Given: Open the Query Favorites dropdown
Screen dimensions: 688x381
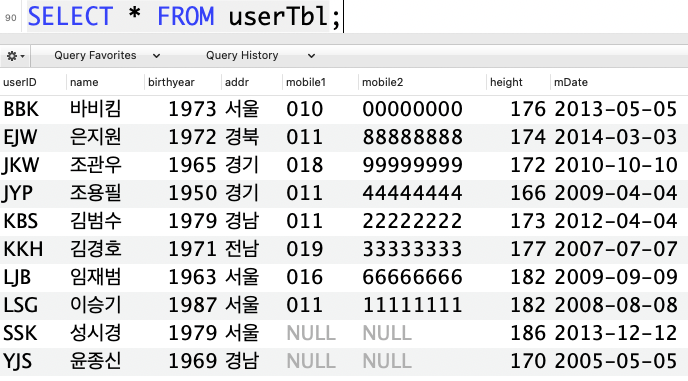Looking at the screenshot, I should point(107,56).
